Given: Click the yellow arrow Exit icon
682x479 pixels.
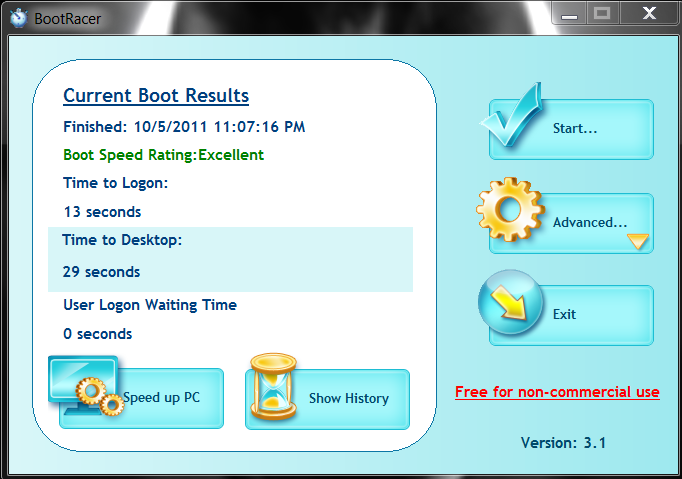Looking at the screenshot, I should click(x=511, y=302).
